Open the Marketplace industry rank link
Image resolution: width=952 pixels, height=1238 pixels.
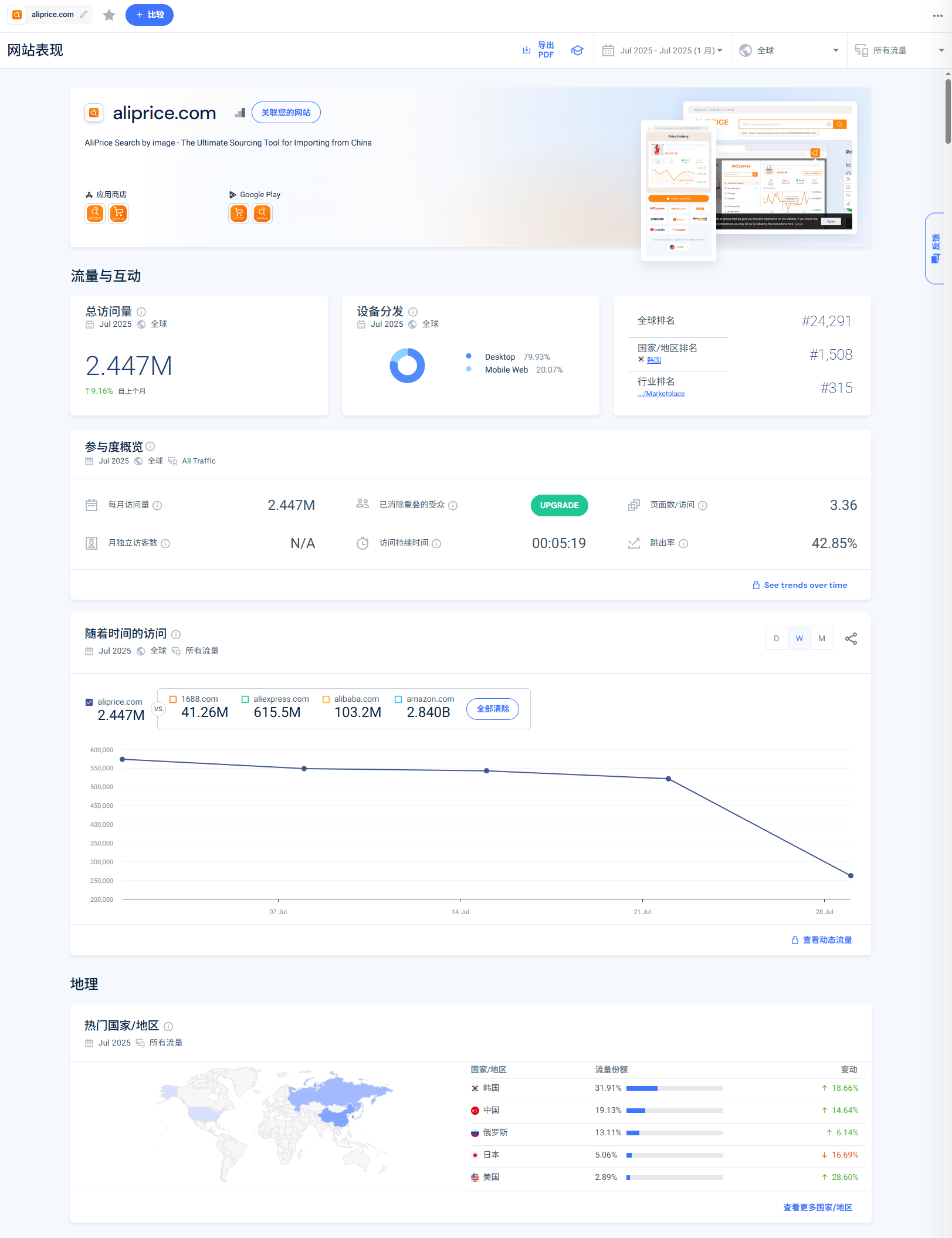[x=661, y=394]
